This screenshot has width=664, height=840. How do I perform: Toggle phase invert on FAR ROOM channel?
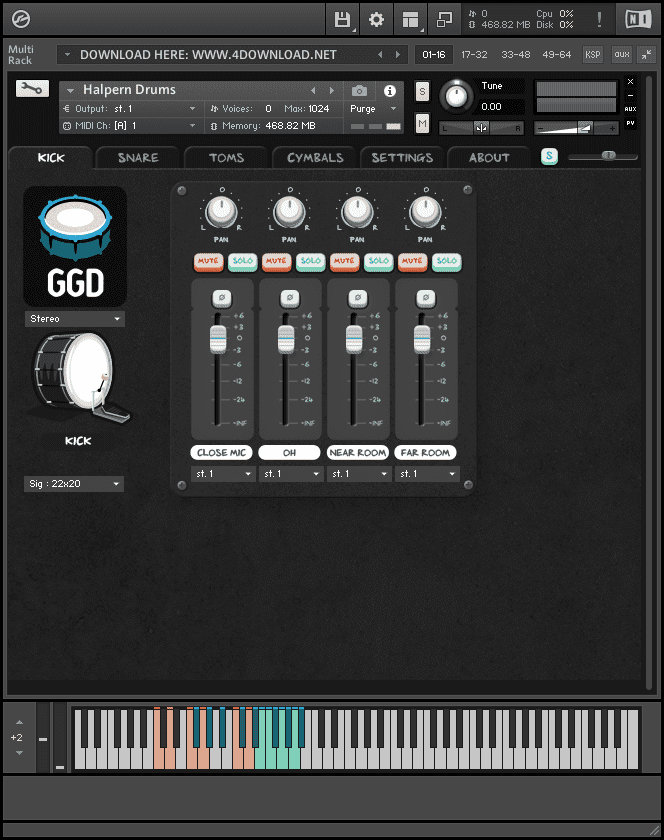[x=426, y=298]
